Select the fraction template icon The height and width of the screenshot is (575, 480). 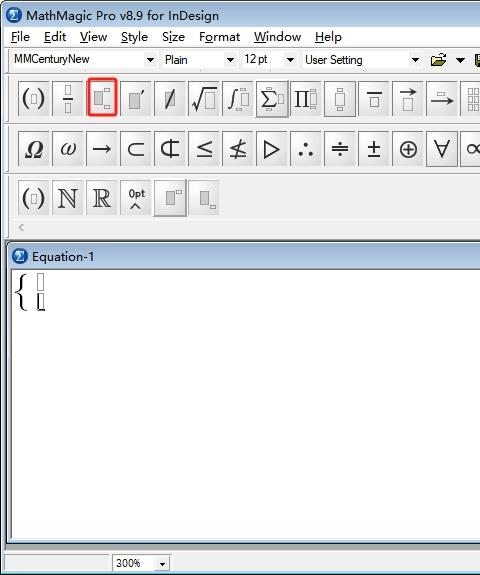pyautogui.click(x=68, y=98)
